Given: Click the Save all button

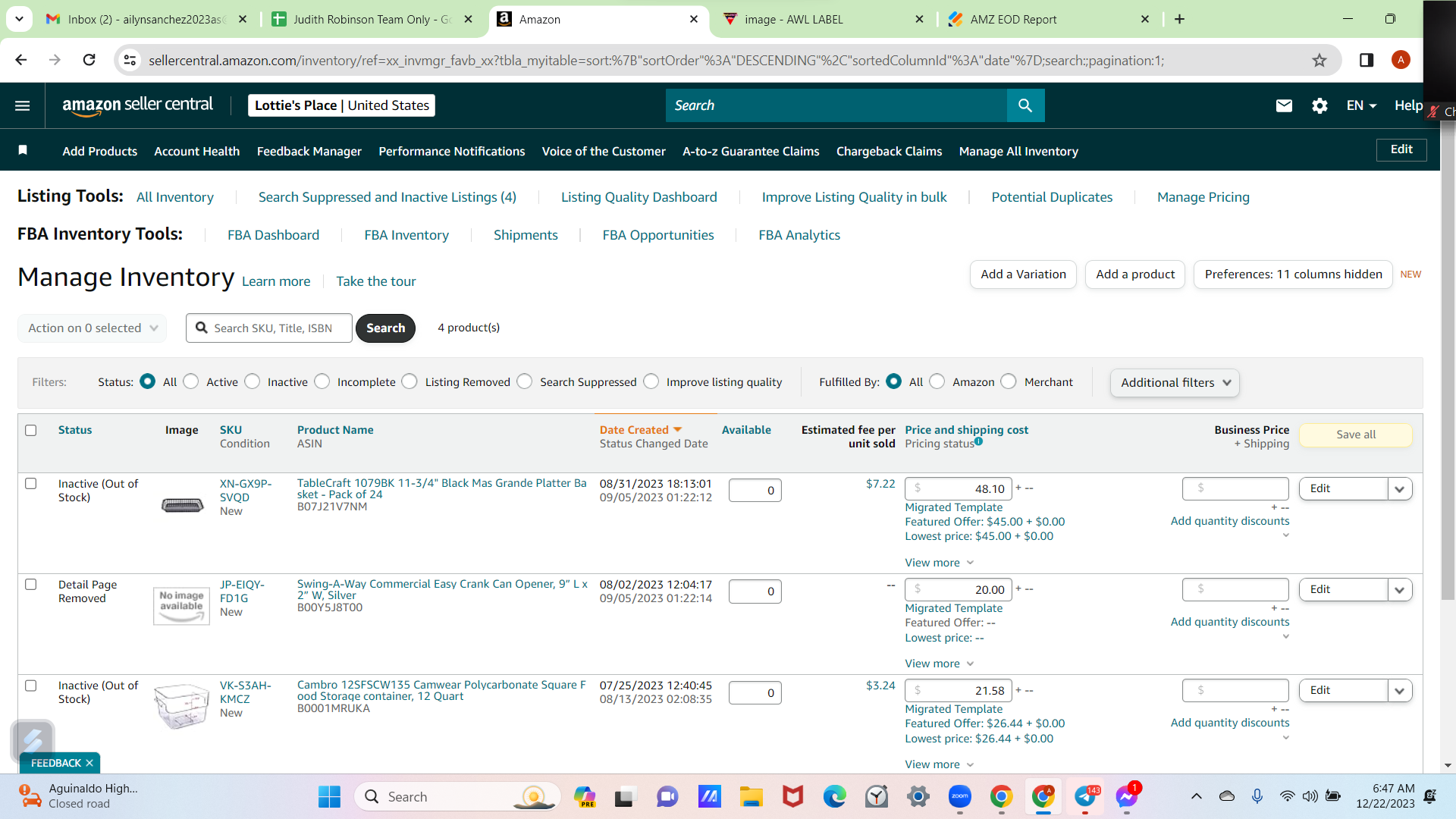Looking at the screenshot, I should (1356, 435).
